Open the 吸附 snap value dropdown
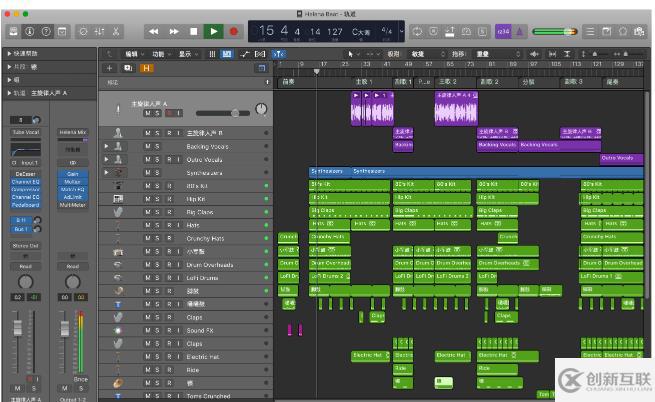The height and width of the screenshot is (402, 655). [x=429, y=54]
